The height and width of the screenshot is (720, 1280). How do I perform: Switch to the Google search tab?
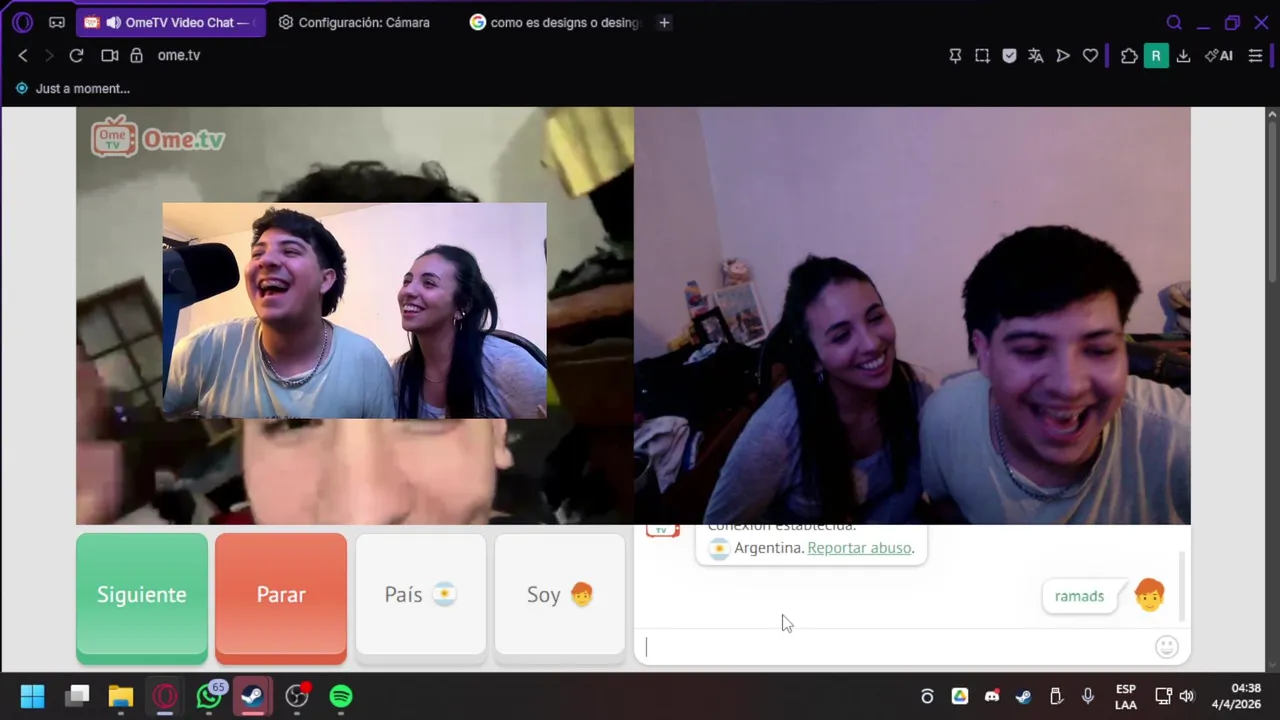(x=553, y=22)
